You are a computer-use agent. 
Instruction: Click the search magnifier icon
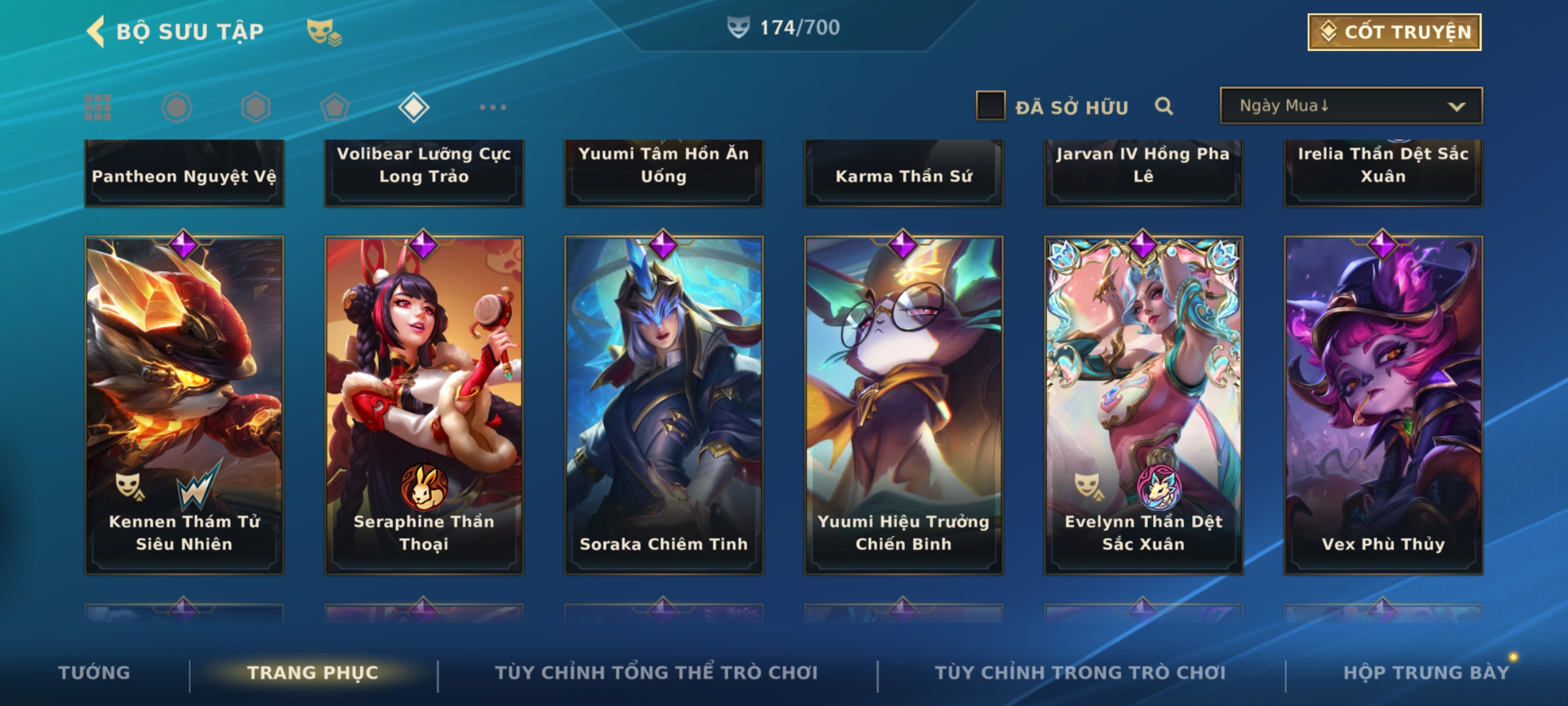1164,106
